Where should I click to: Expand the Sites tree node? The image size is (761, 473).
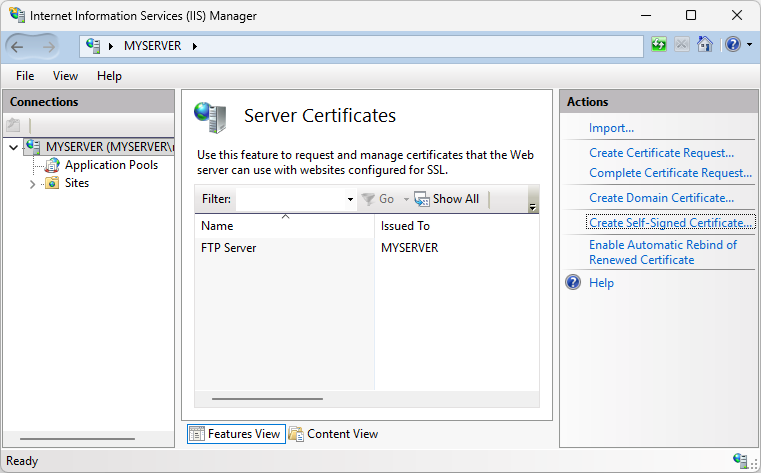coord(32,184)
